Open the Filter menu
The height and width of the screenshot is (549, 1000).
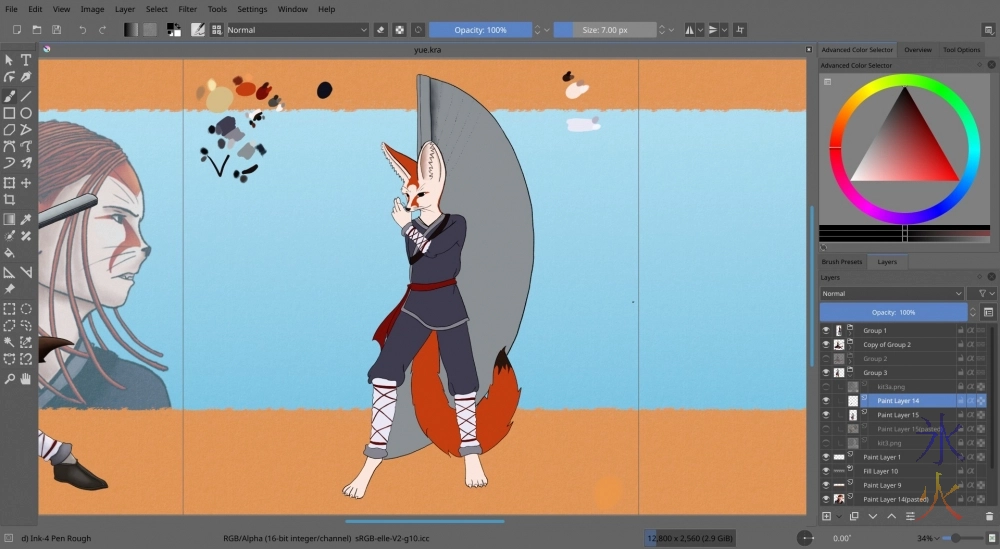tap(187, 9)
